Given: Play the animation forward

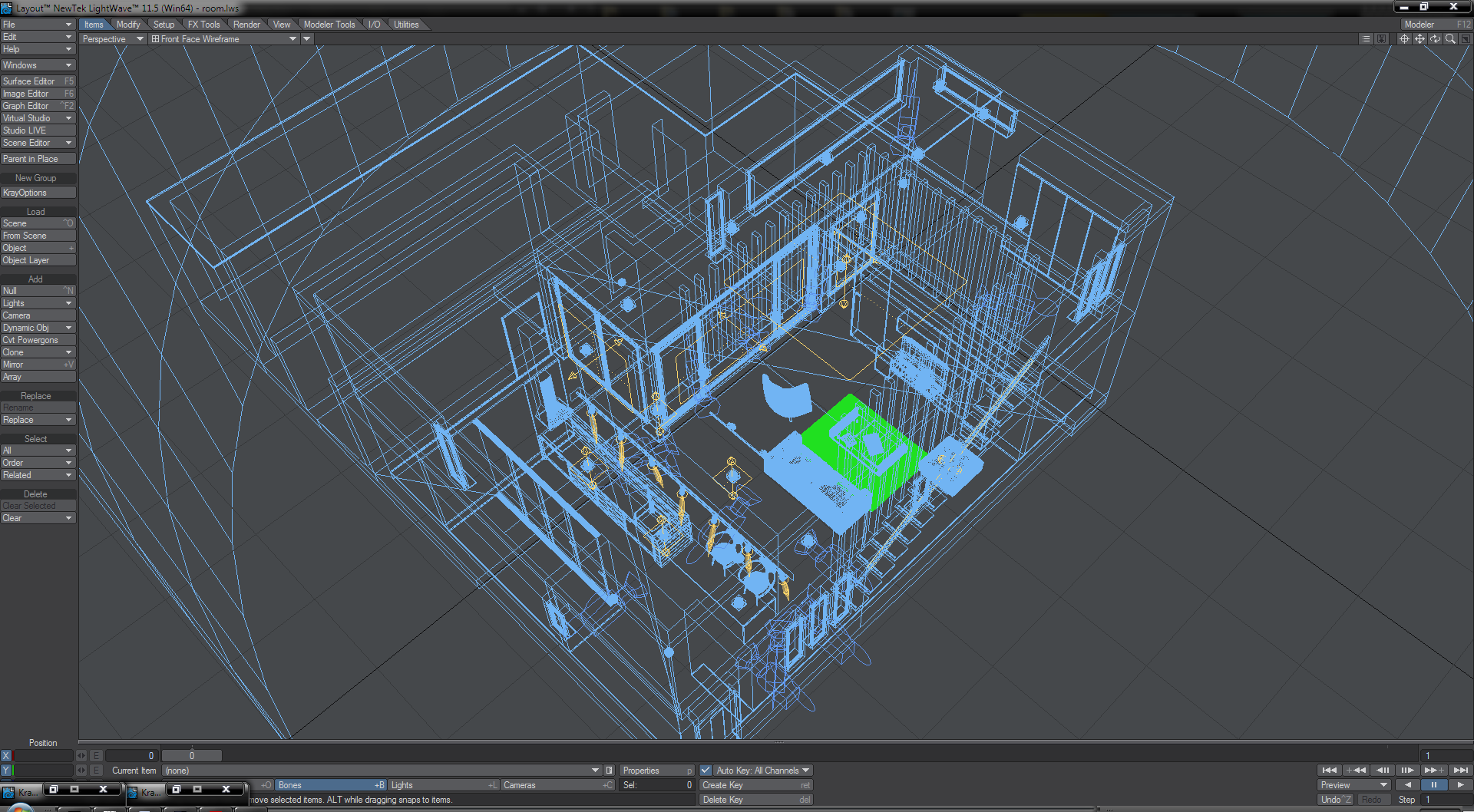Looking at the screenshot, I should (x=1460, y=785).
